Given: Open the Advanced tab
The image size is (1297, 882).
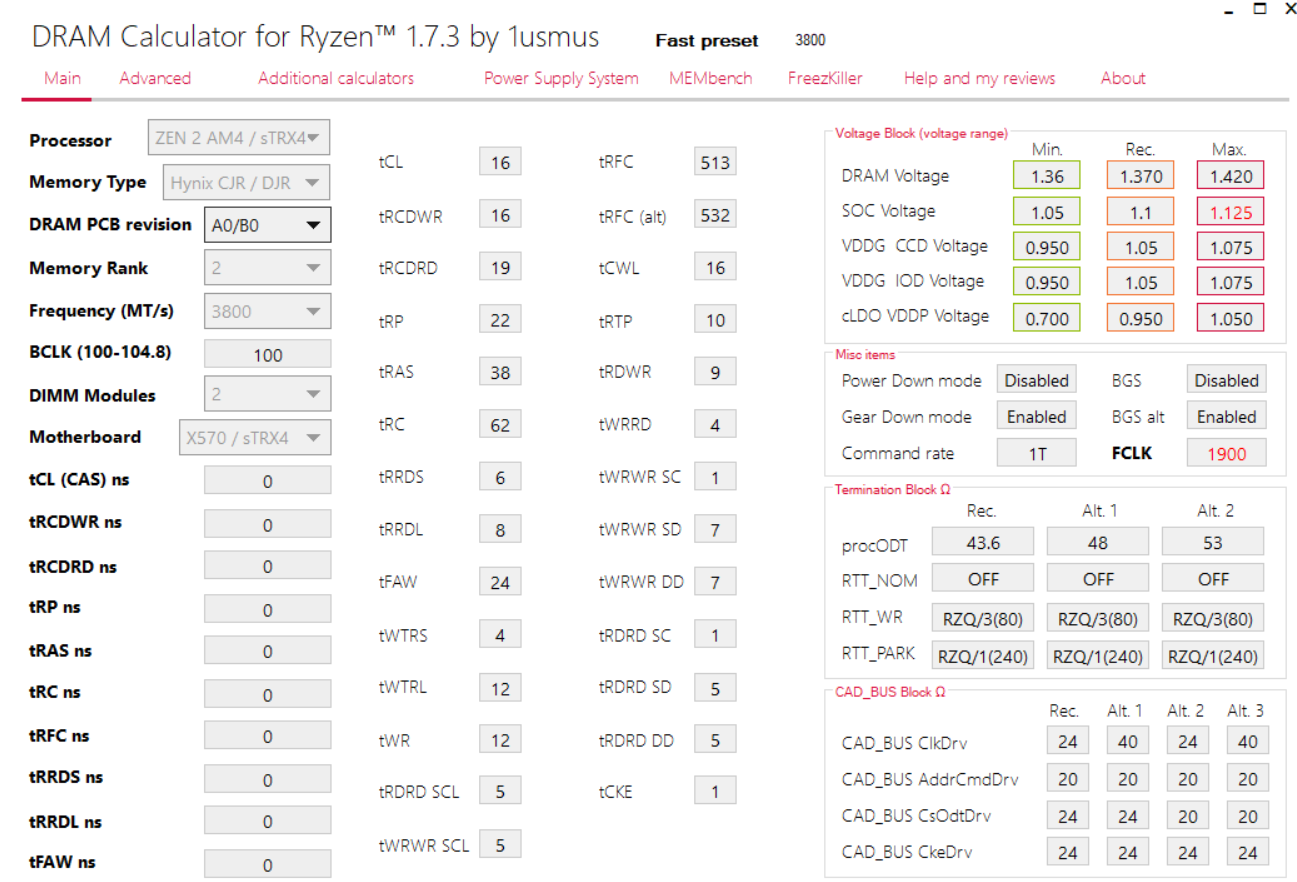Looking at the screenshot, I should coord(155,78).
